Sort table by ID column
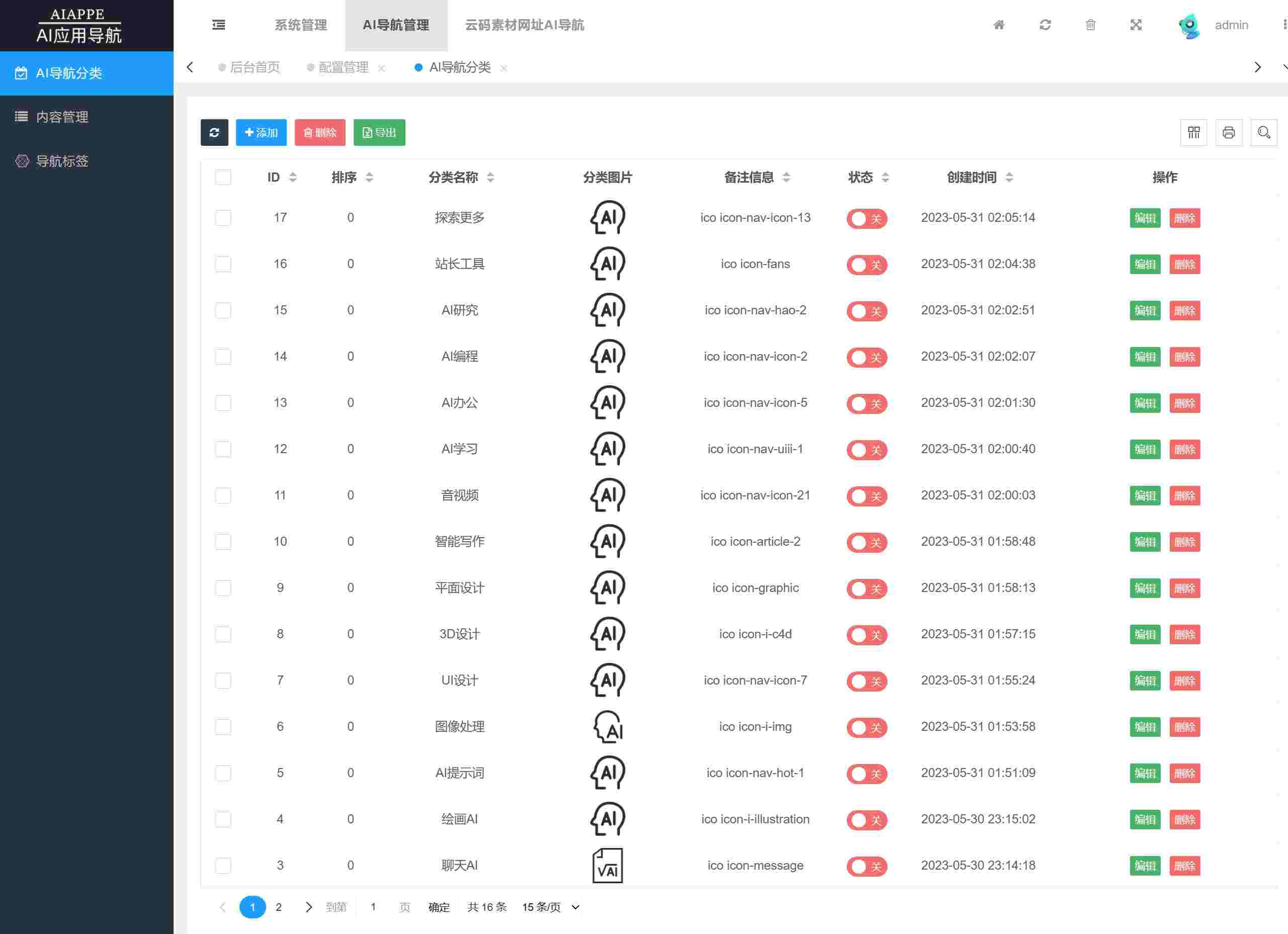The image size is (1288, 934). tap(292, 177)
